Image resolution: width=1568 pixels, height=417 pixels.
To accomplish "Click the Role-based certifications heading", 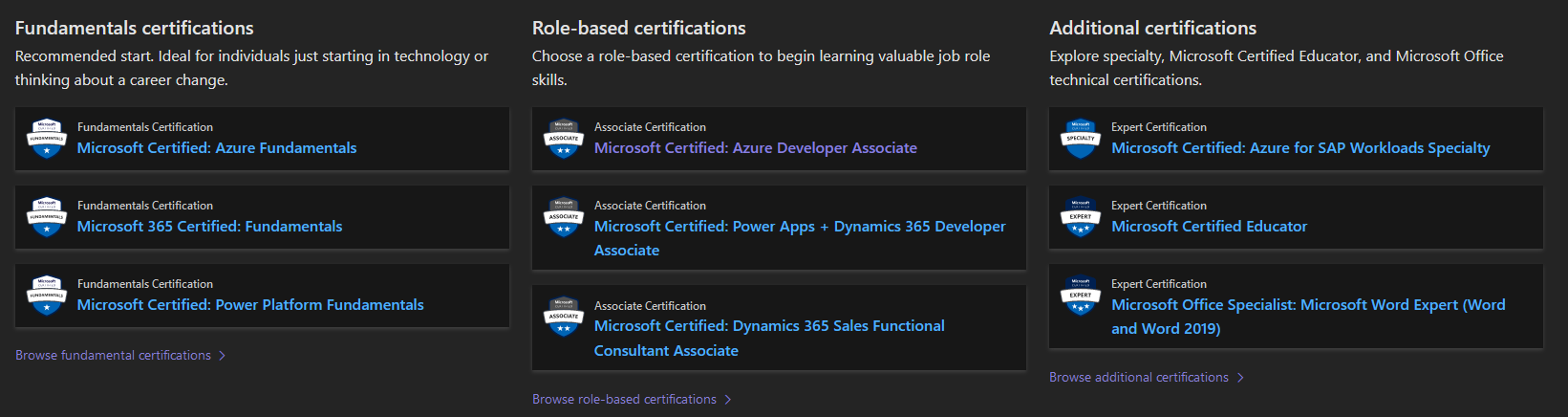I will (x=639, y=28).
